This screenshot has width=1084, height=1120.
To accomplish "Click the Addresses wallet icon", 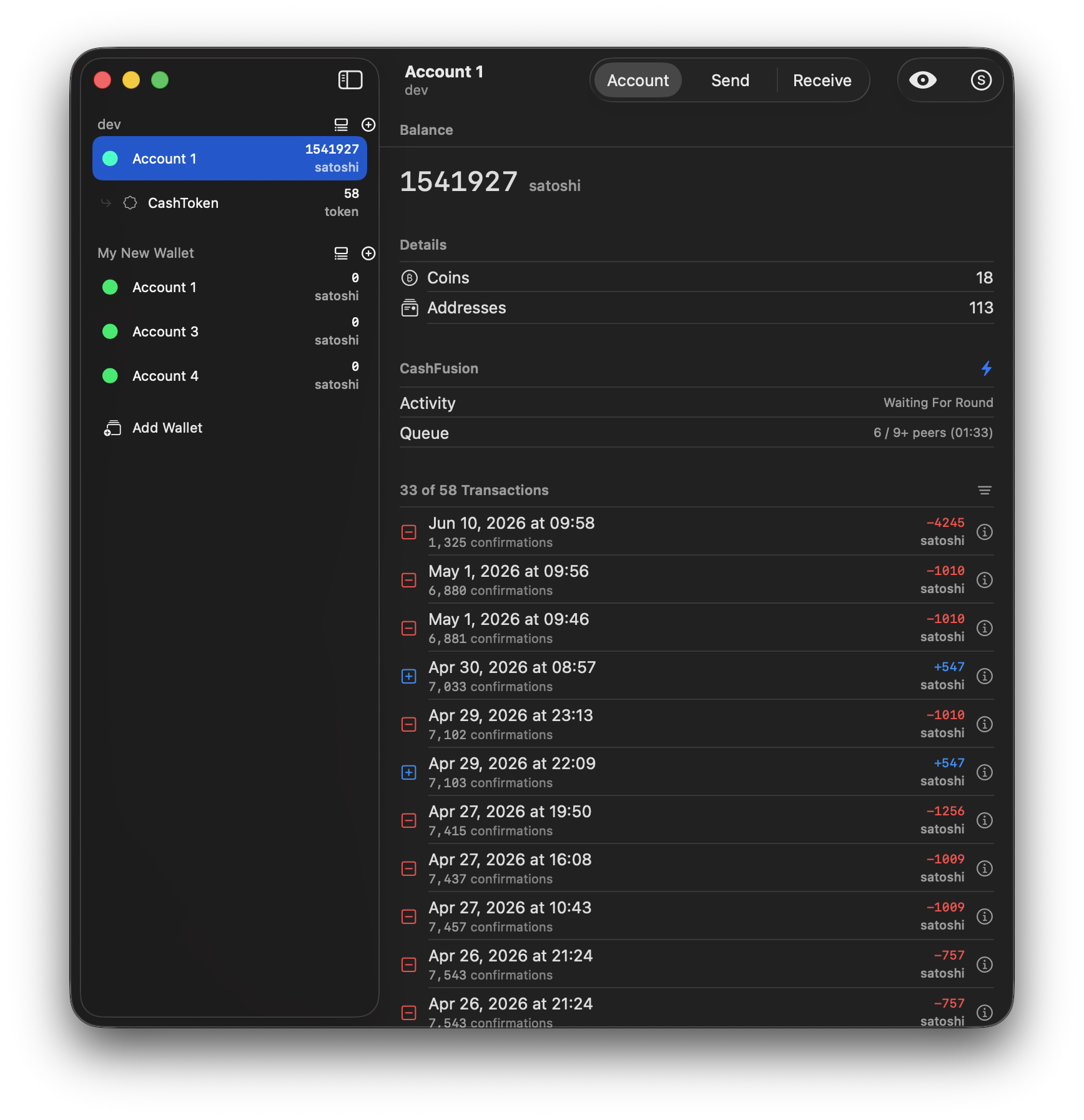I will [410, 308].
